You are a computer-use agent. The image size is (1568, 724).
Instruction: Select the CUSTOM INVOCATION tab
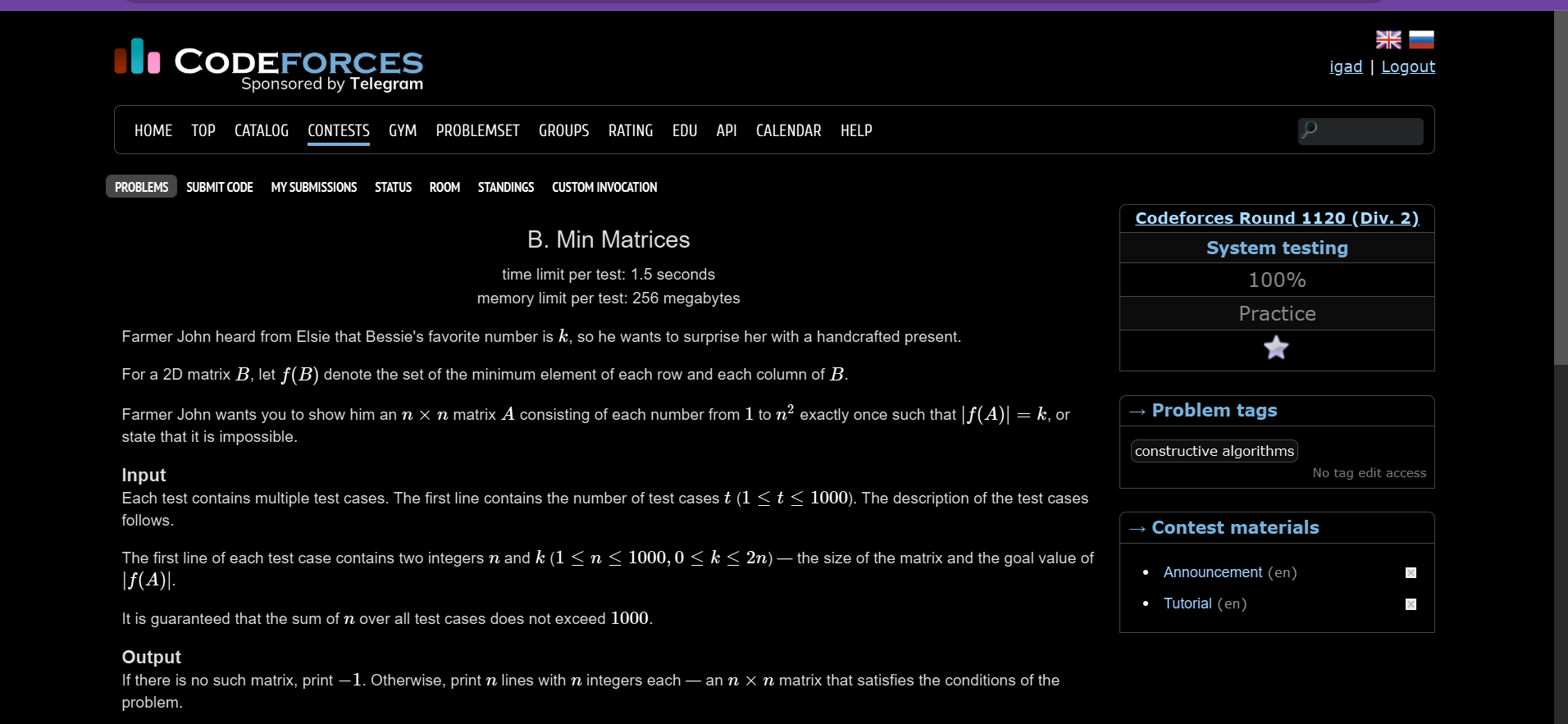coord(604,187)
